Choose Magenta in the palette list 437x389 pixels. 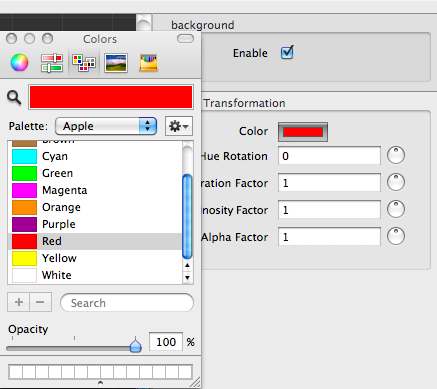95,190
